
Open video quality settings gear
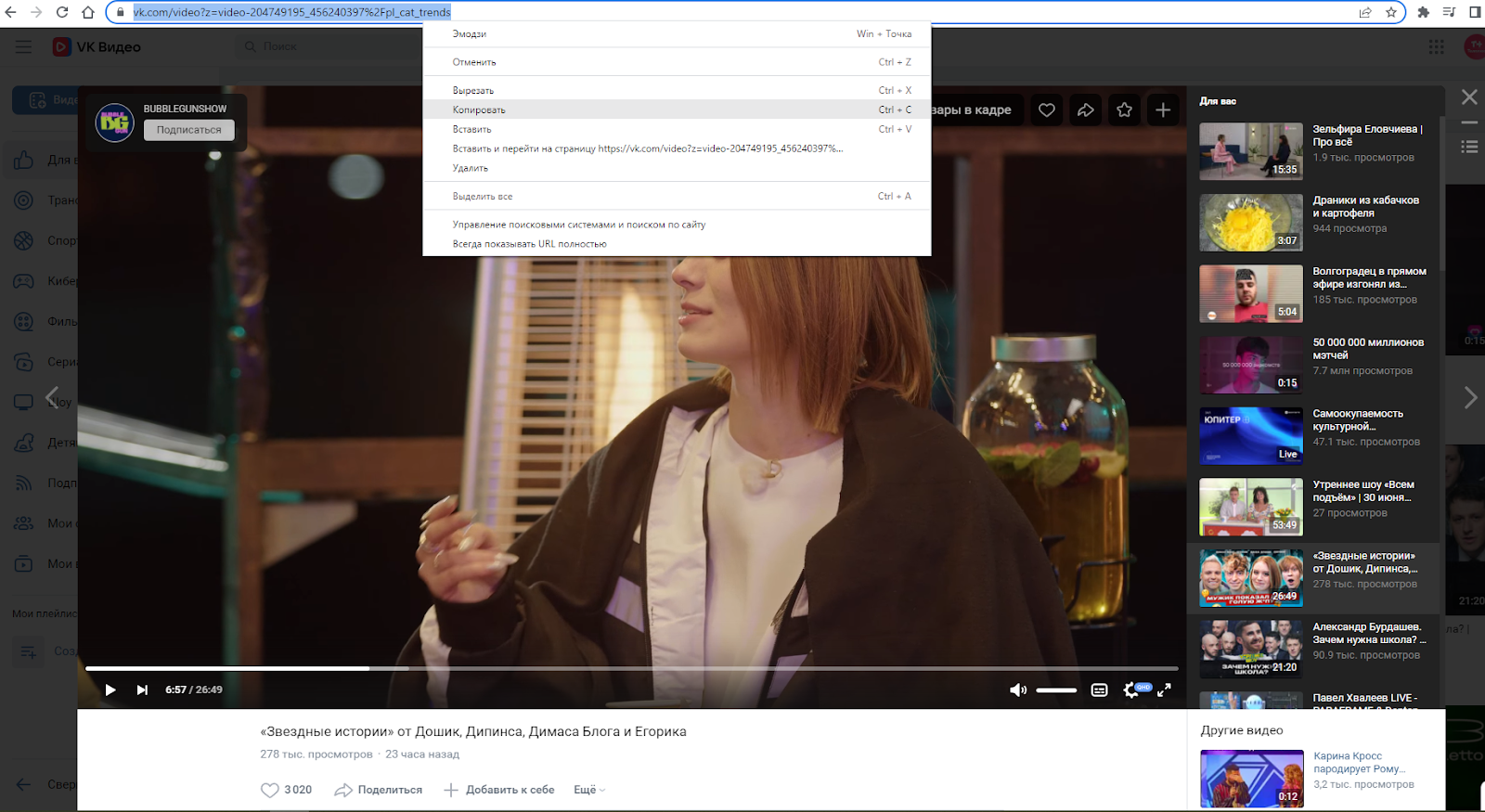(1131, 690)
